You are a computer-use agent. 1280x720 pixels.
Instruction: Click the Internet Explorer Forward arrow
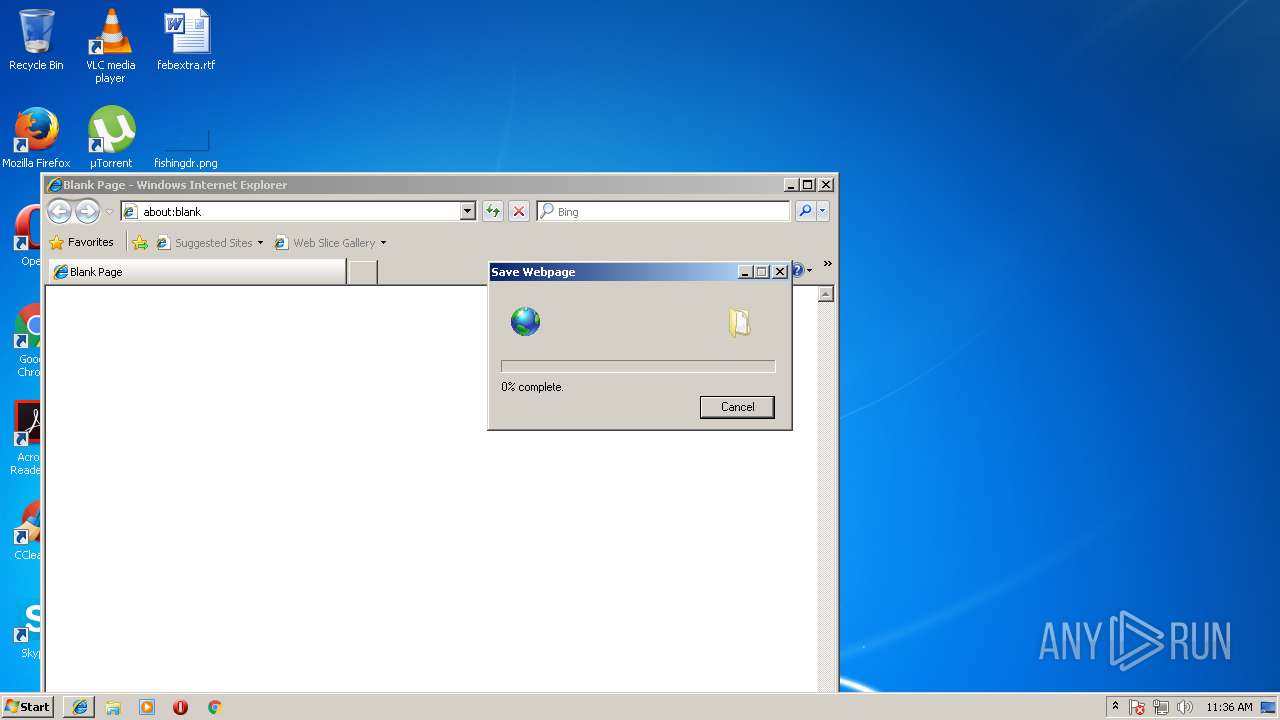[x=87, y=211]
